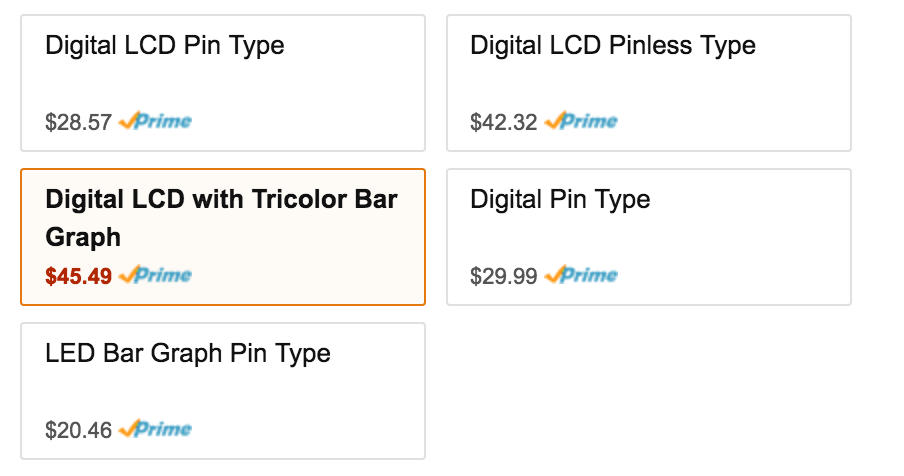Click the Prime badge beside $29.99
Image resolution: width=904 pixels, height=476 pixels.
click(x=581, y=275)
